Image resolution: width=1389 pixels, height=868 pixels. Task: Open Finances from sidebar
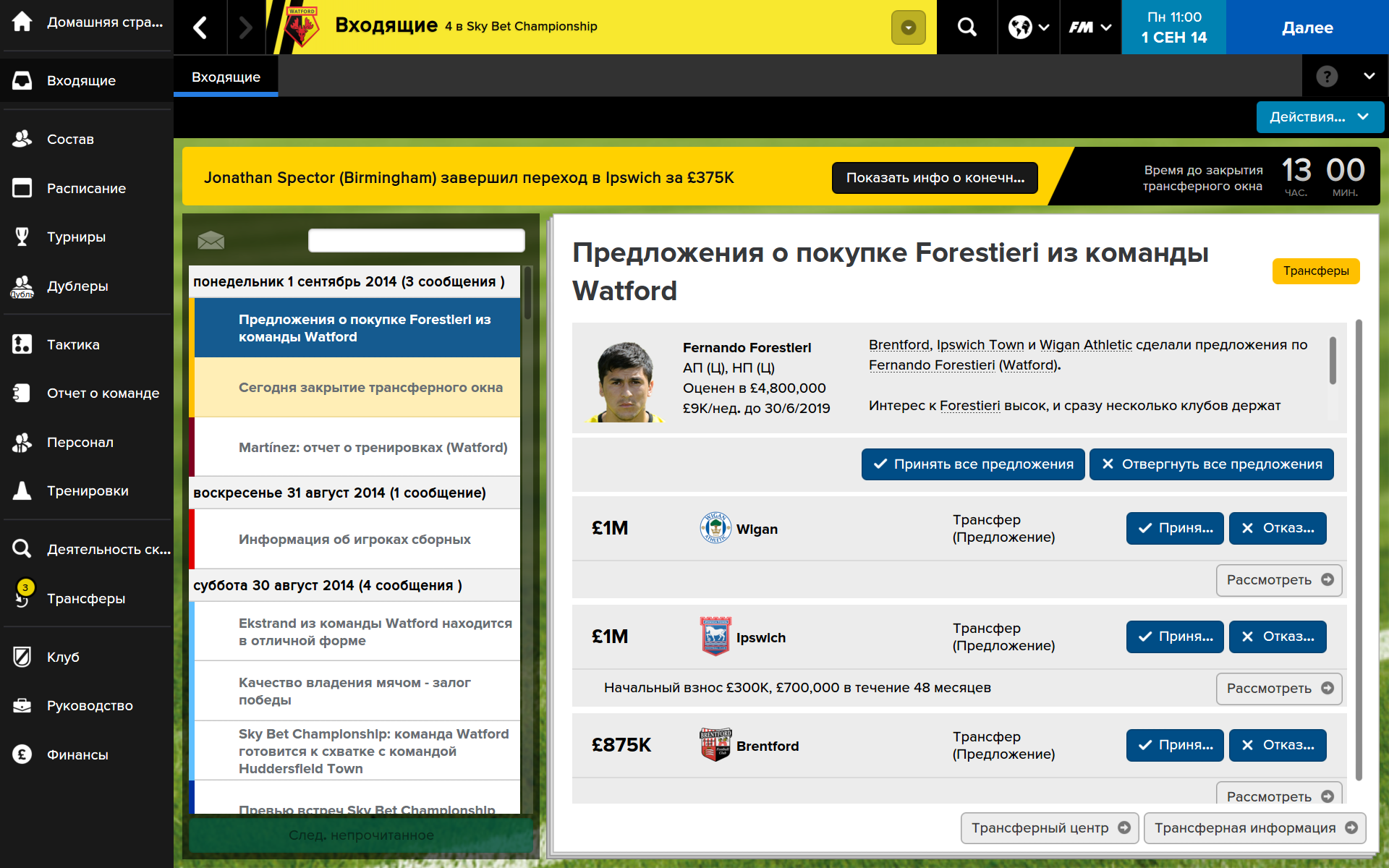(77, 754)
